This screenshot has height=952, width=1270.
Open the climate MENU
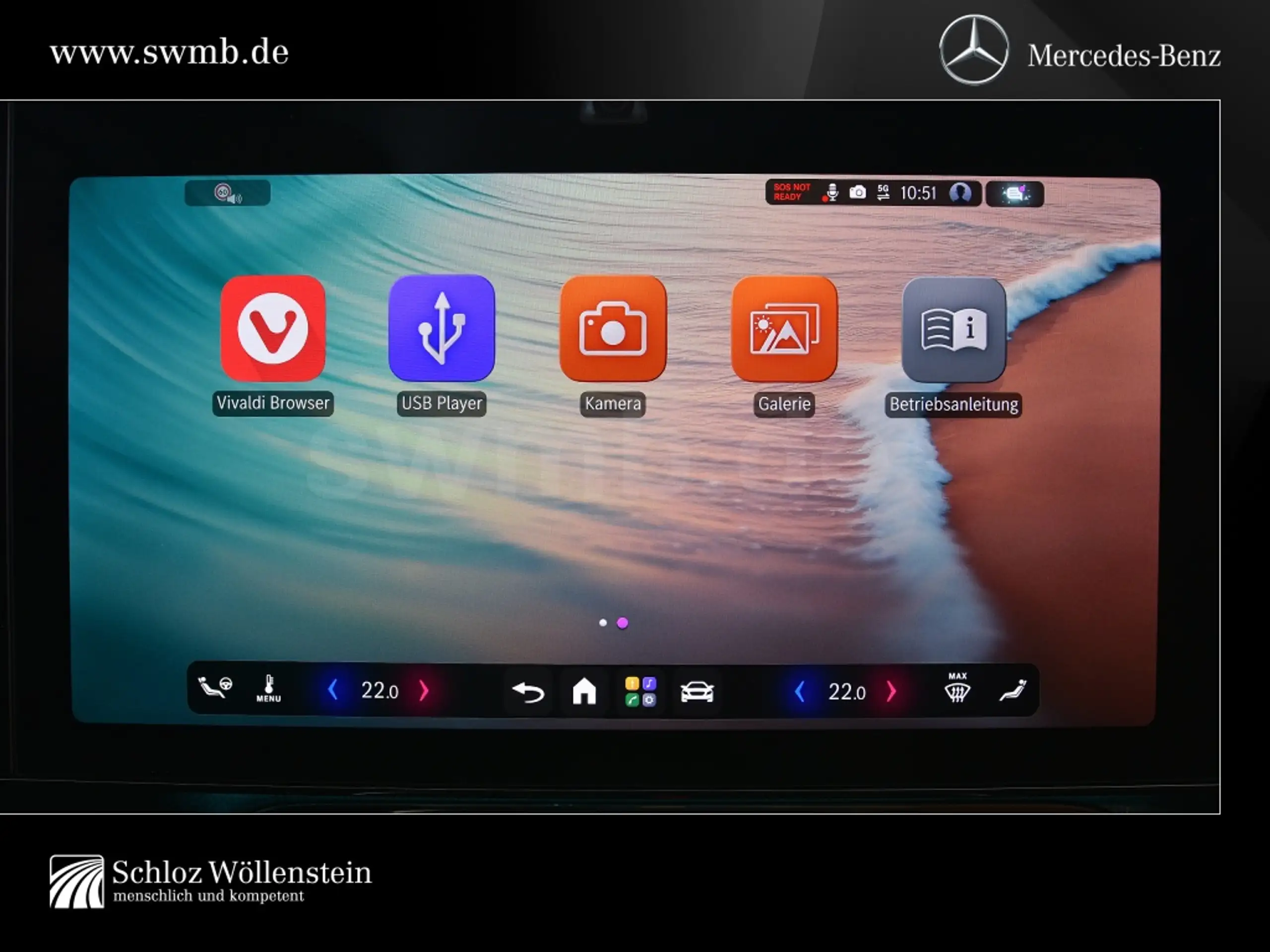pos(269,689)
